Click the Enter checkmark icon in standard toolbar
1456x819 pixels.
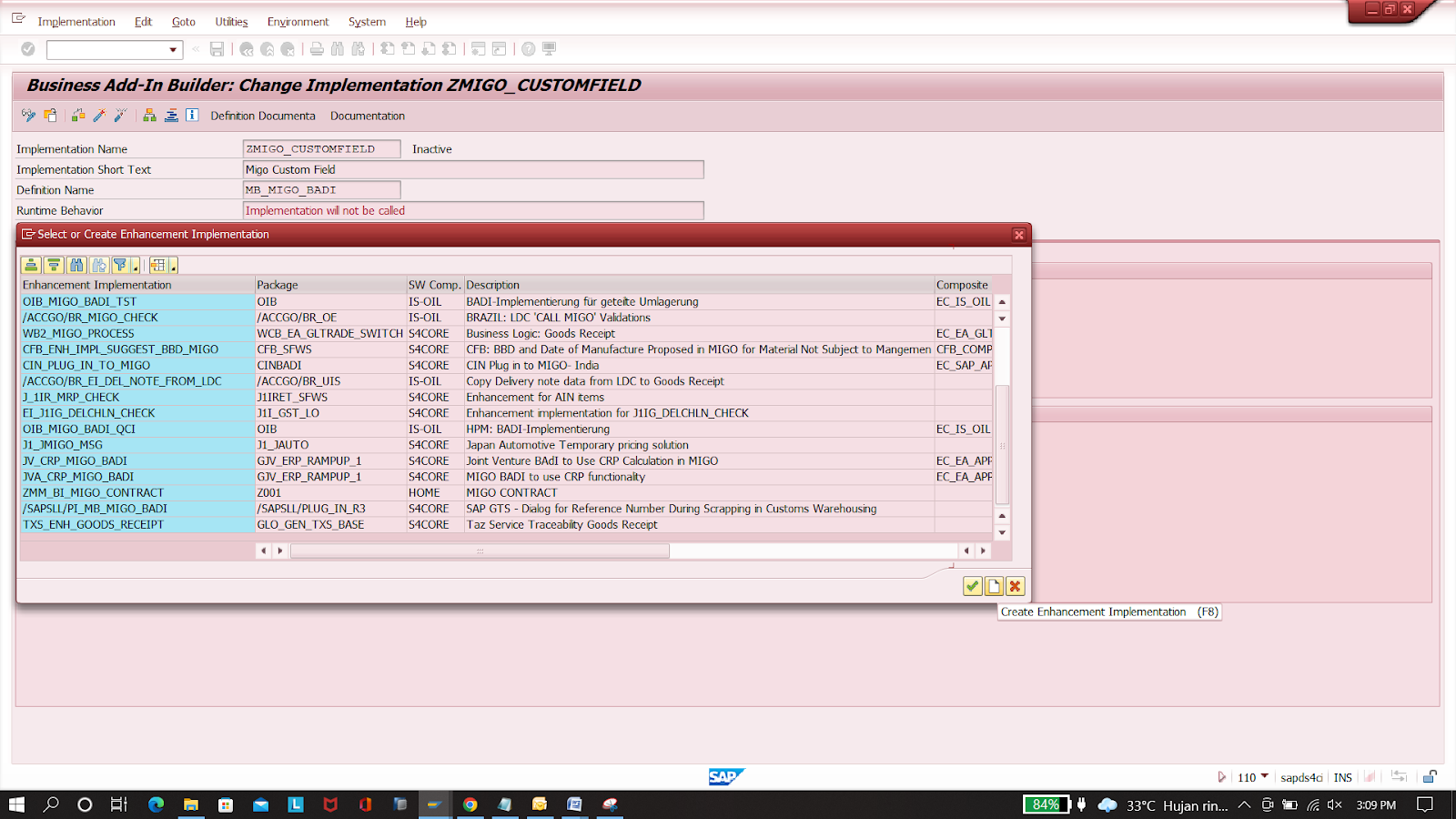pos(28,49)
